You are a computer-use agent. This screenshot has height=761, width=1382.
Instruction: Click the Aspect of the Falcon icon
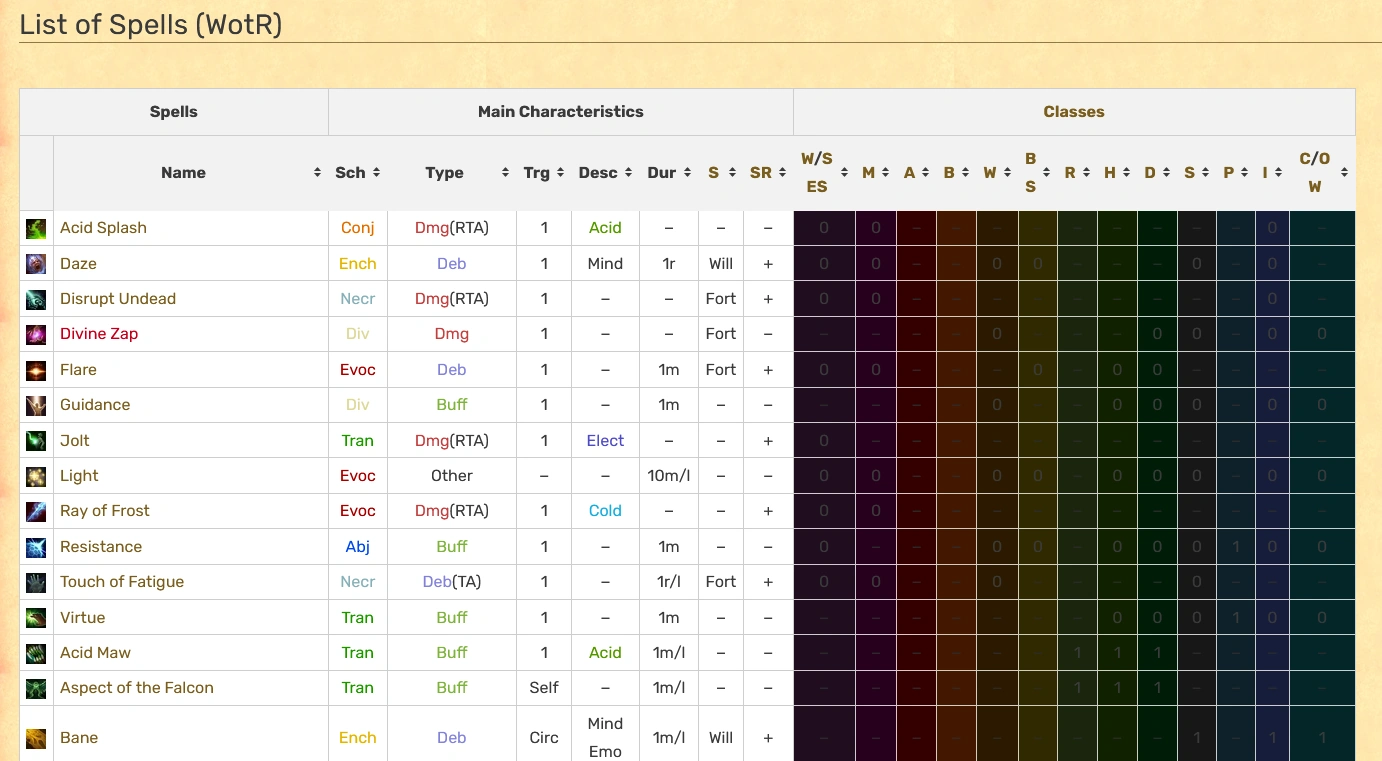click(35, 688)
